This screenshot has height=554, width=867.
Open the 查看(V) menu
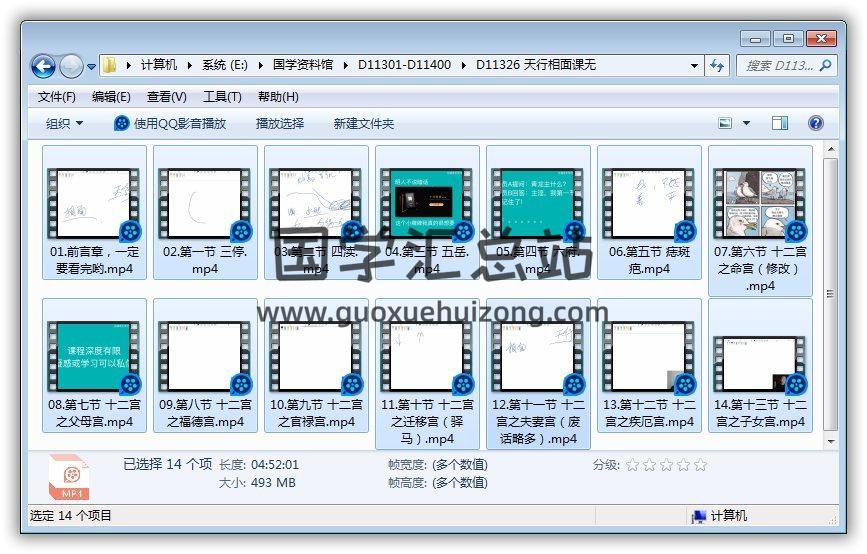[x=166, y=97]
